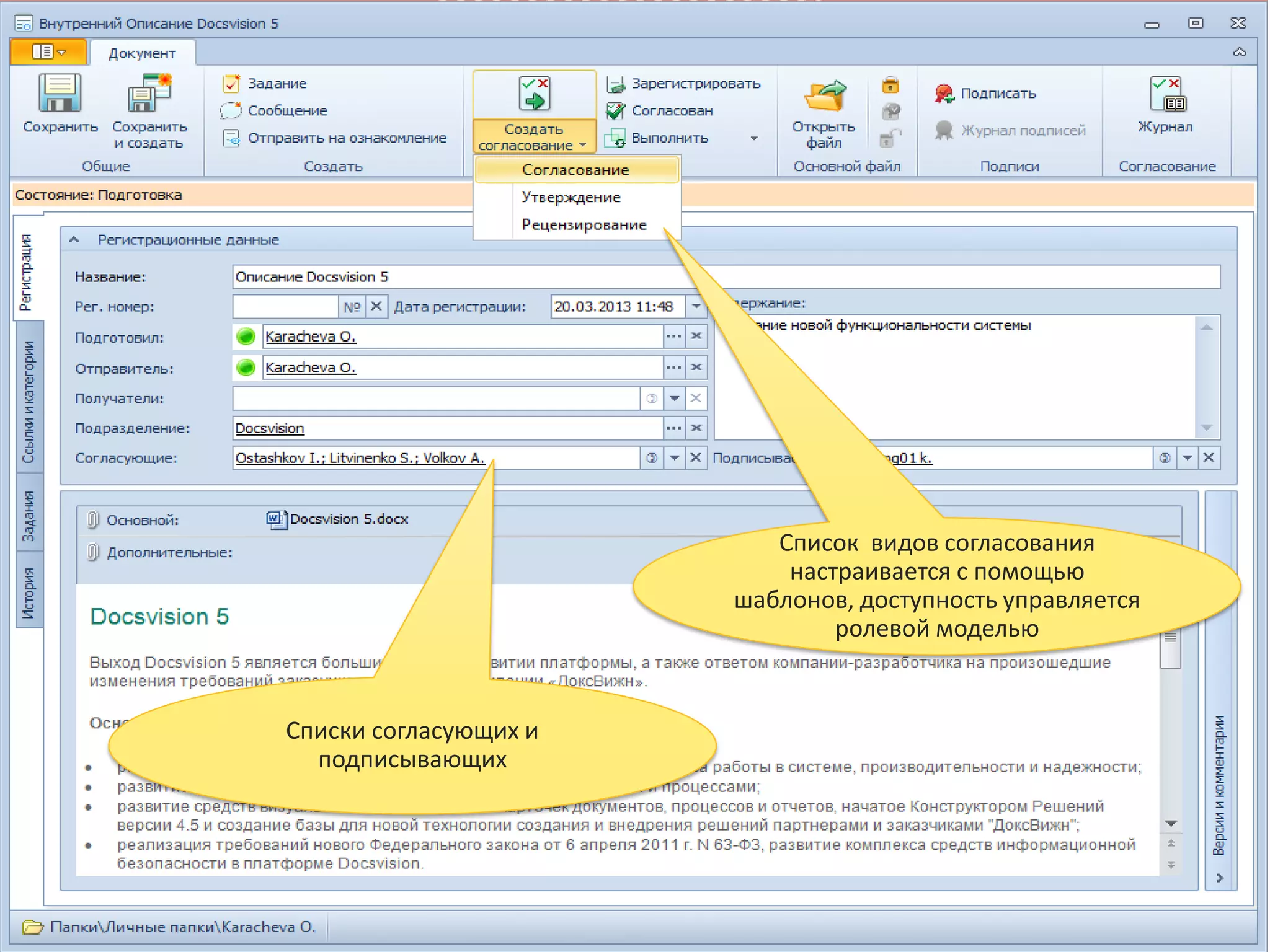Click the № button in Рег. номер field
Image resolution: width=1270 pixels, height=952 pixels.
pyautogui.click(x=352, y=307)
